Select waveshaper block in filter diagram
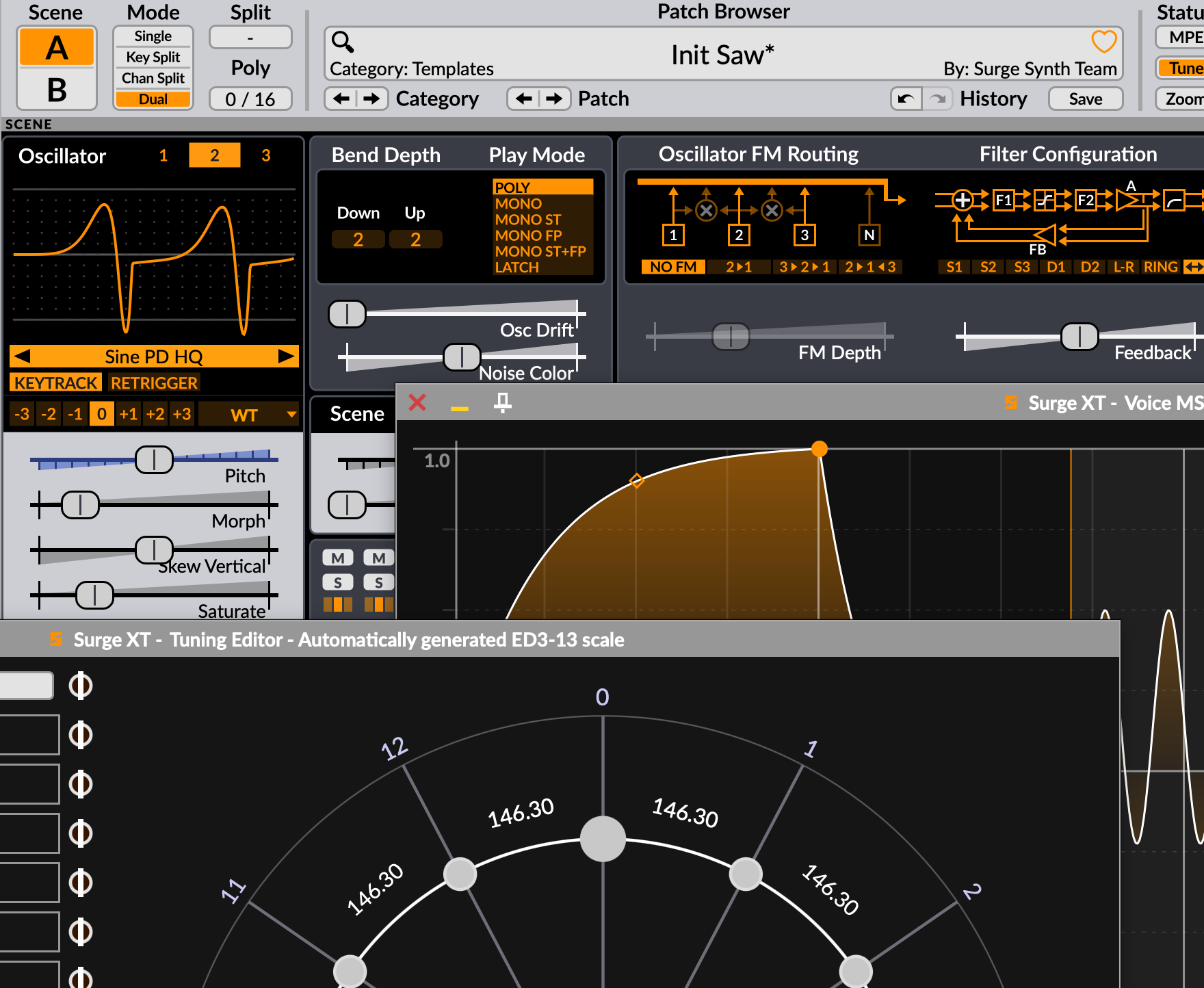Image resolution: width=1204 pixels, height=988 pixels. 1045,200
